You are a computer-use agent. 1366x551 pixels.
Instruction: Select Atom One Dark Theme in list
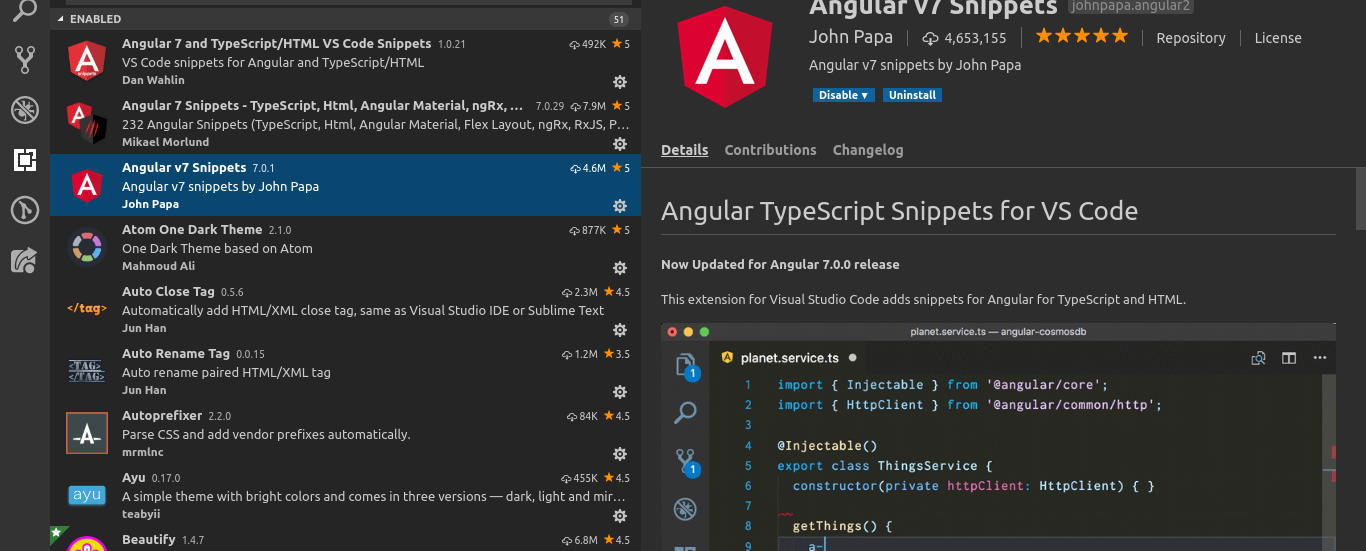tap(345, 247)
